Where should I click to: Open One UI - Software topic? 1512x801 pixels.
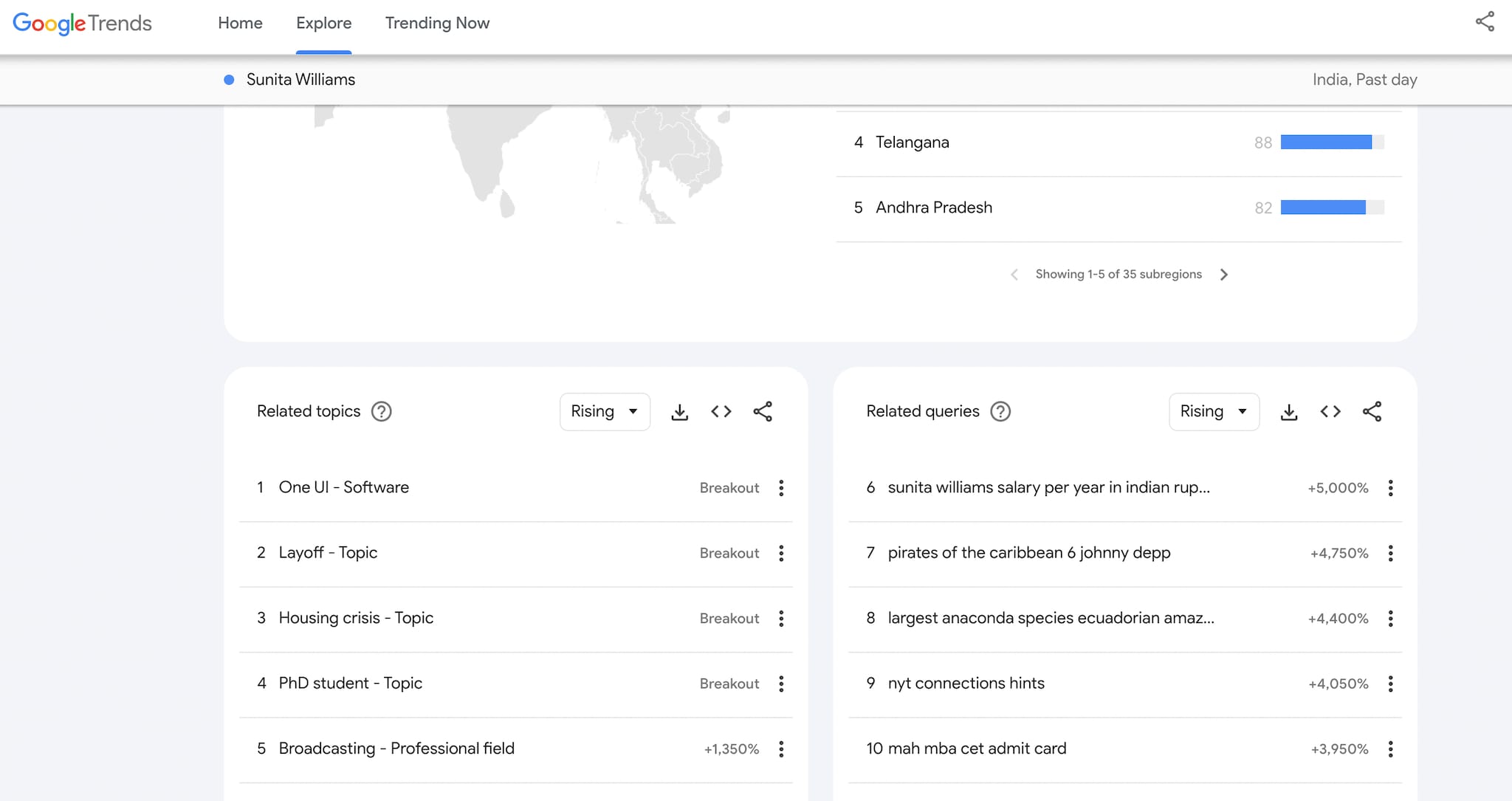[343, 487]
